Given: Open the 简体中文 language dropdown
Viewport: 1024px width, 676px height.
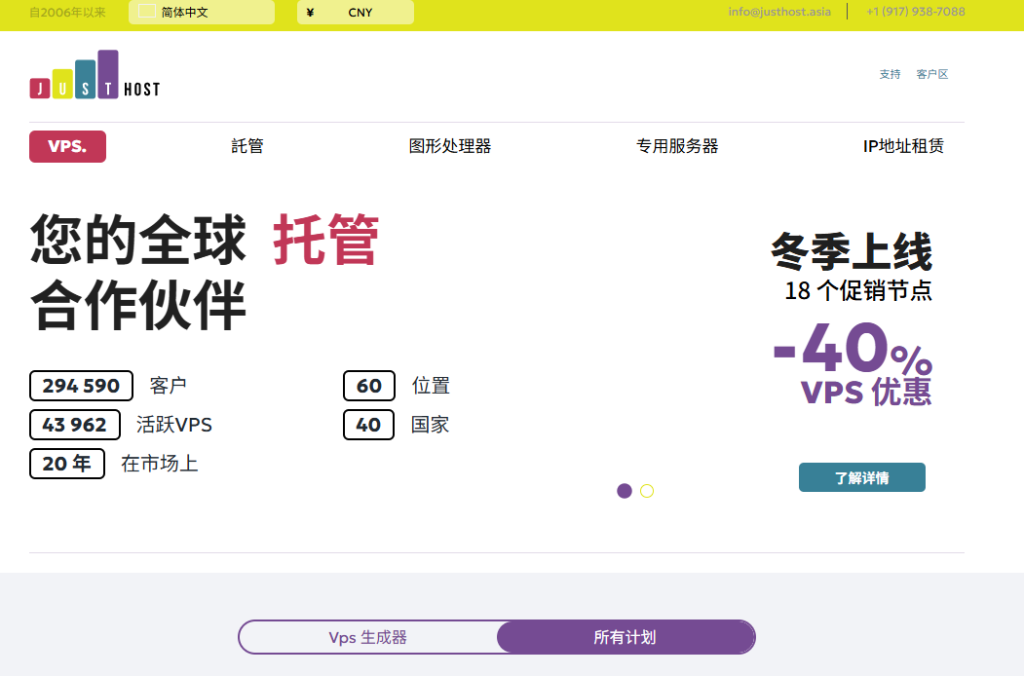Looking at the screenshot, I should click(201, 13).
